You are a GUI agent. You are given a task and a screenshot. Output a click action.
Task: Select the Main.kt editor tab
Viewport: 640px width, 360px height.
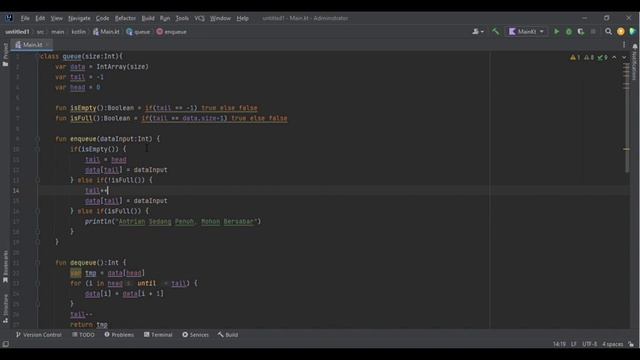(32, 44)
